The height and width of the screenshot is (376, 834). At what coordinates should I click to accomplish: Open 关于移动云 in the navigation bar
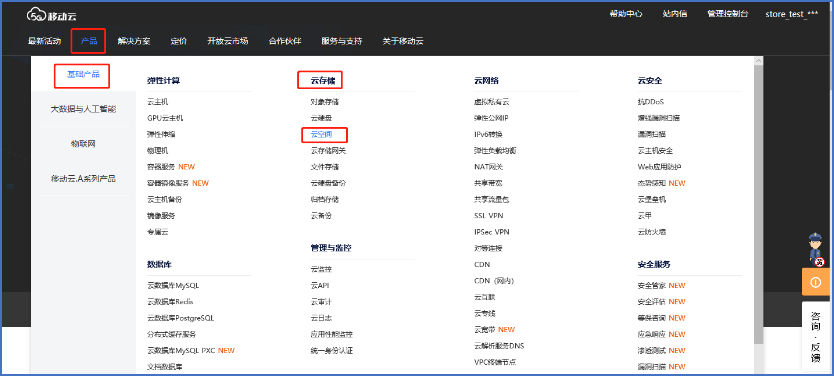[403, 41]
